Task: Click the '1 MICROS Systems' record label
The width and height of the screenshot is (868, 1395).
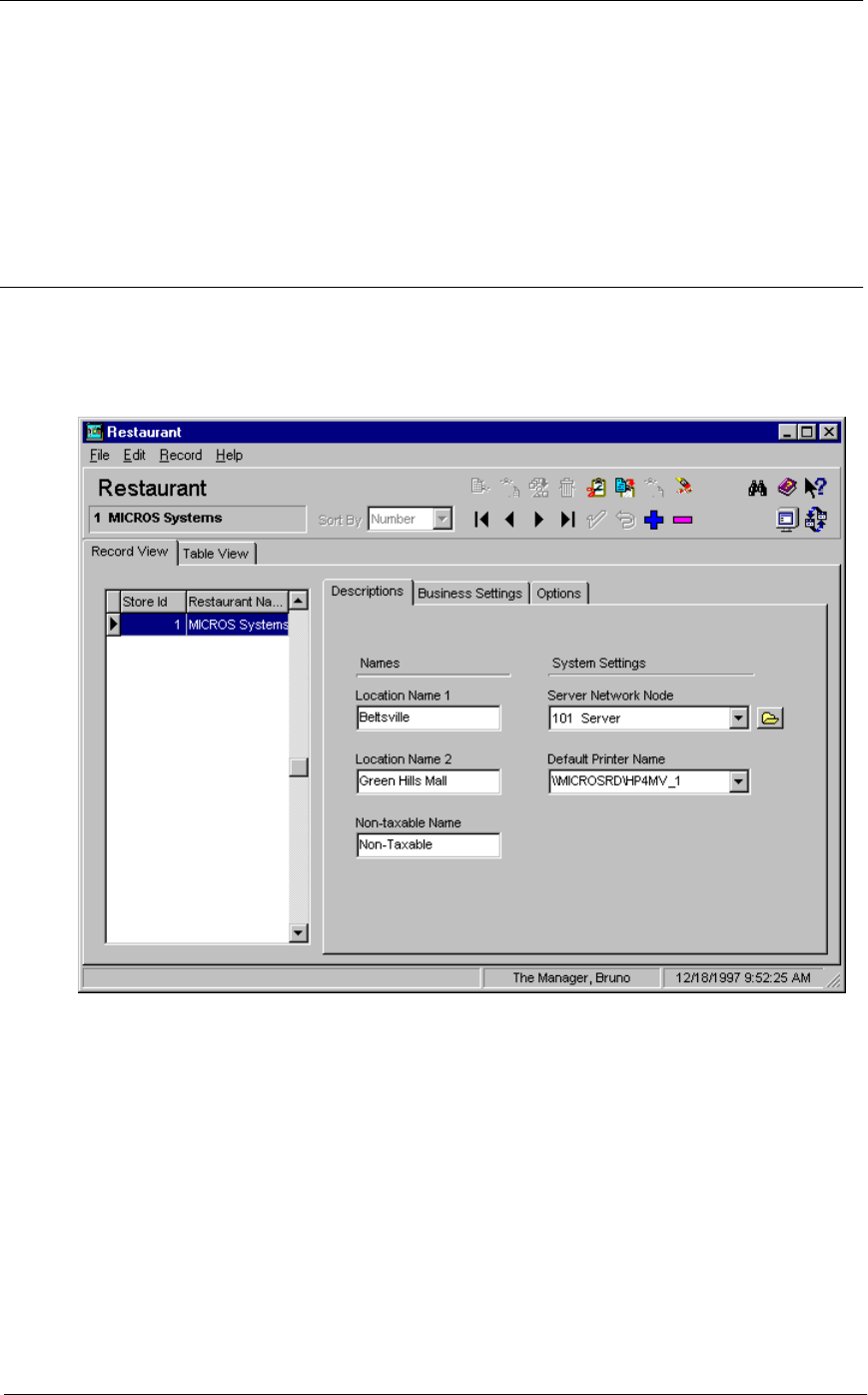Action: (x=197, y=519)
